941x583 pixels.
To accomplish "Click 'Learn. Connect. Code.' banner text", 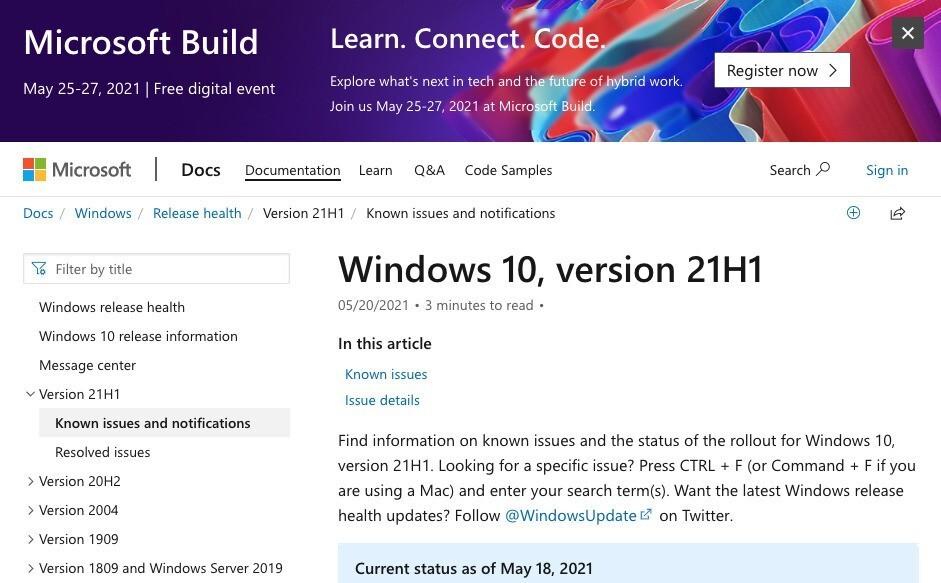I will pos(468,38).
